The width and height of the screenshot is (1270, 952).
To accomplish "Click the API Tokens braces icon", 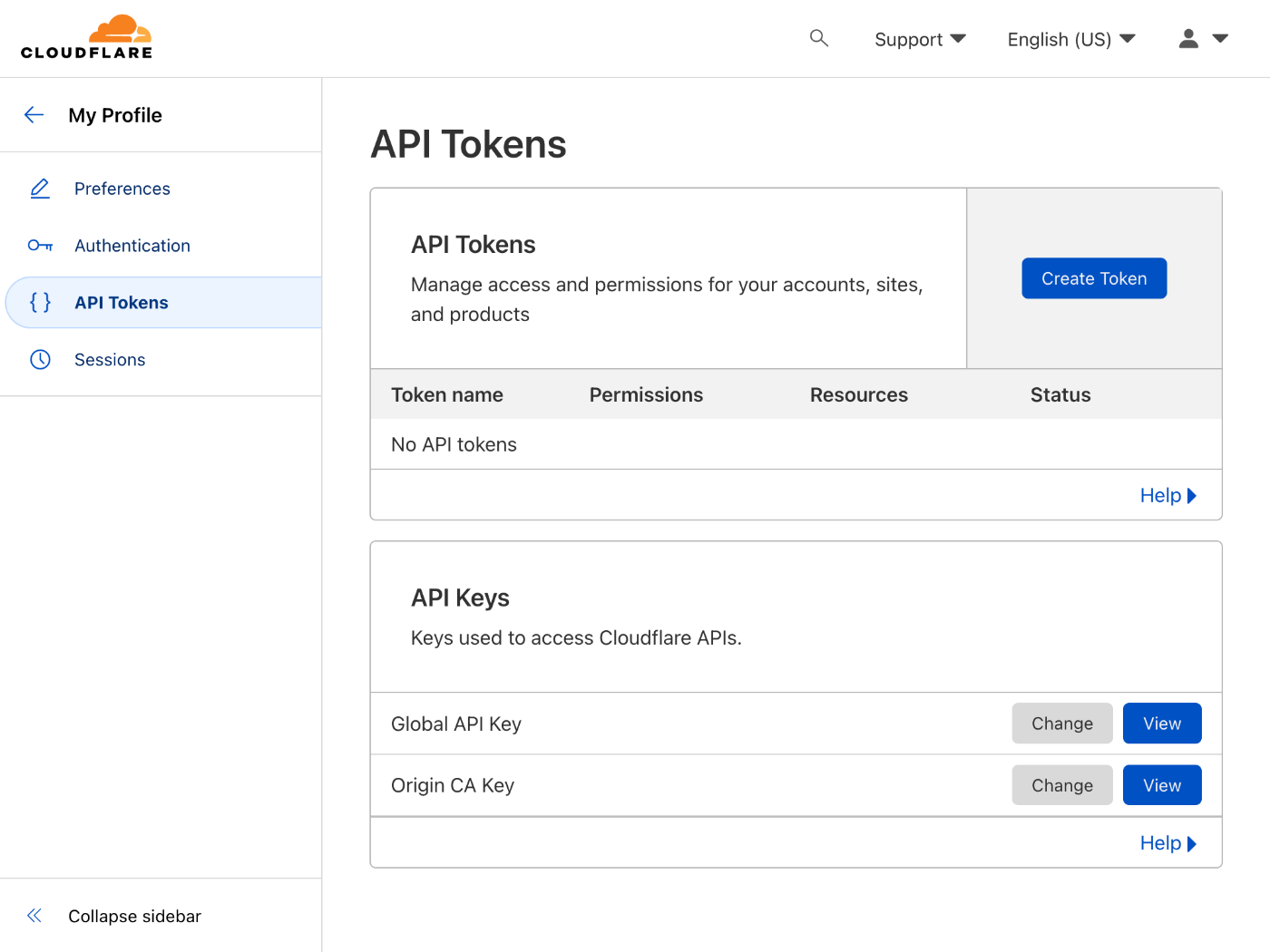I will coord(40,302).
